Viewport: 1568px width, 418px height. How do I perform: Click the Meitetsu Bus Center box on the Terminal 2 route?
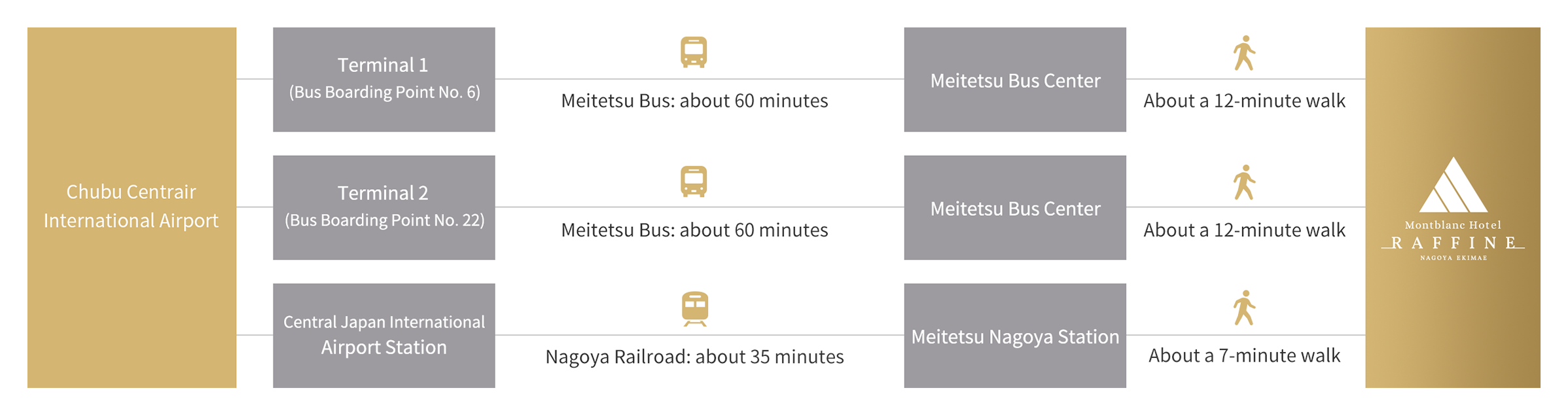(1015, 208)
